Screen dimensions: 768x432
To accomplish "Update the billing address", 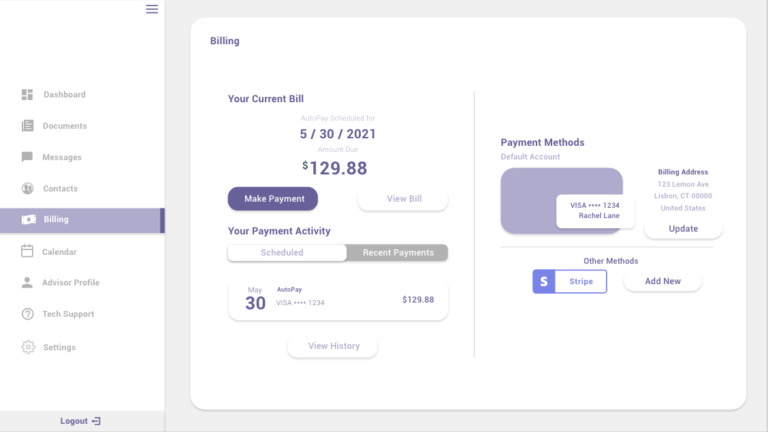I will tap(683, 229).
